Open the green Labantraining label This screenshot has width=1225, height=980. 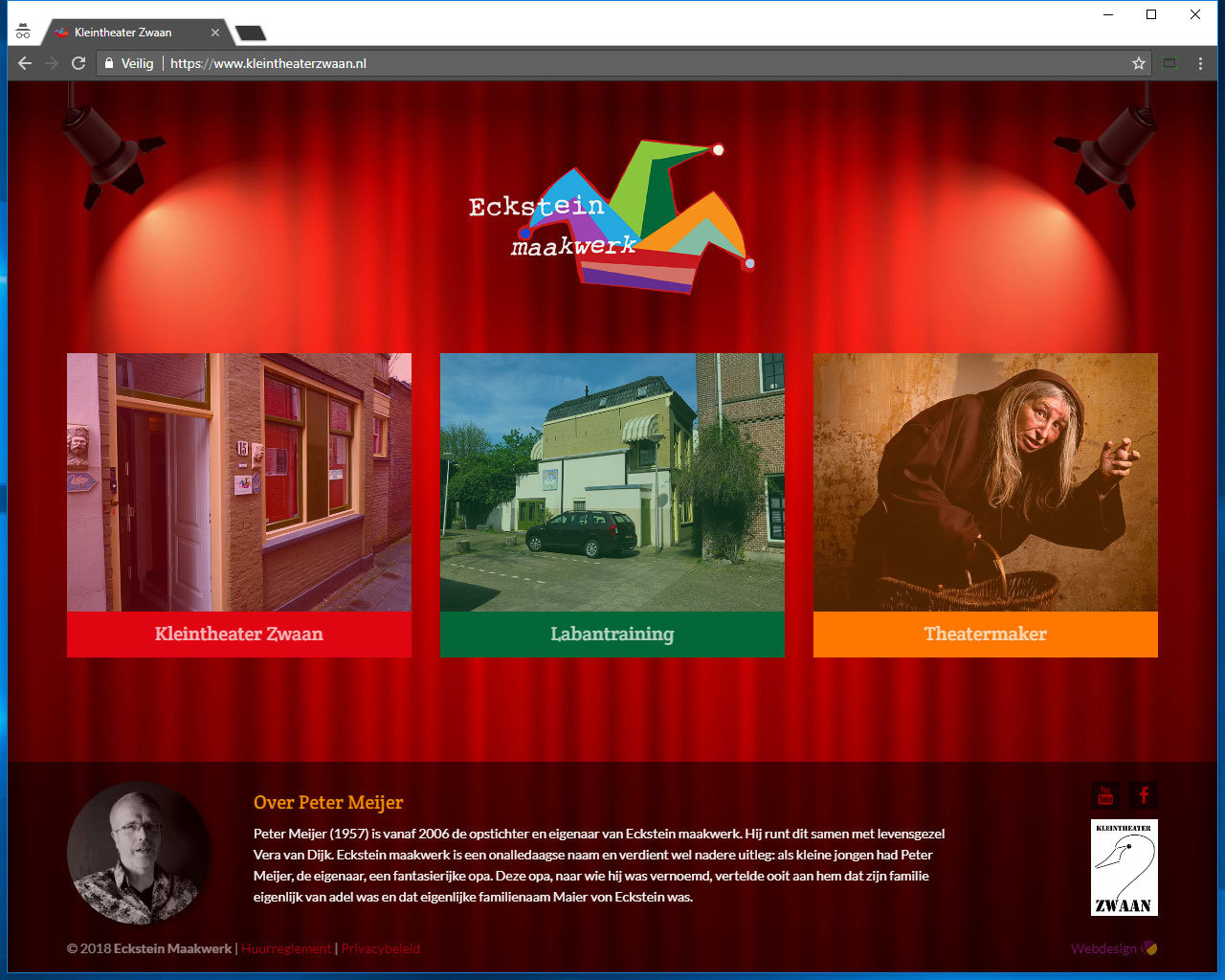(x=612, y=635)
